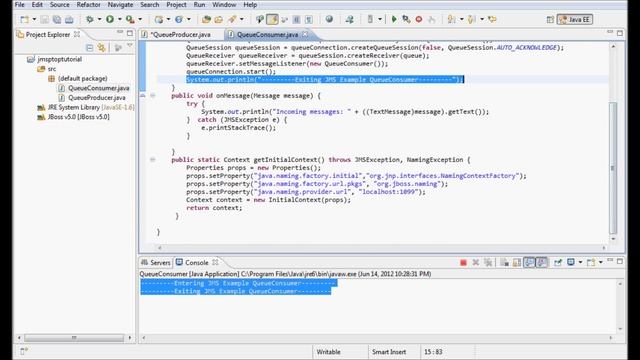Click the red Terminate button in Console
Image resolution: width=640 pixels, height=360 pixels.
pos(463,262)
